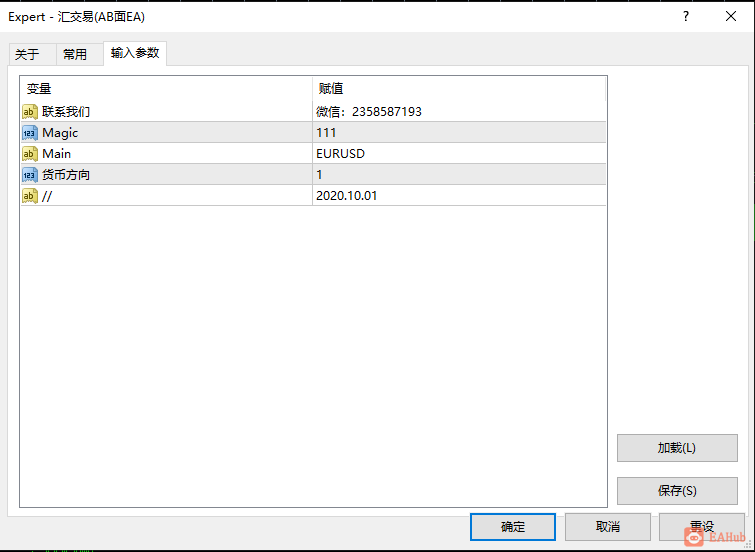Image resolution: width=755 pixels, height=552 pixels.
Task: Confirm with the 确定 button
Action: pos(513,526)
